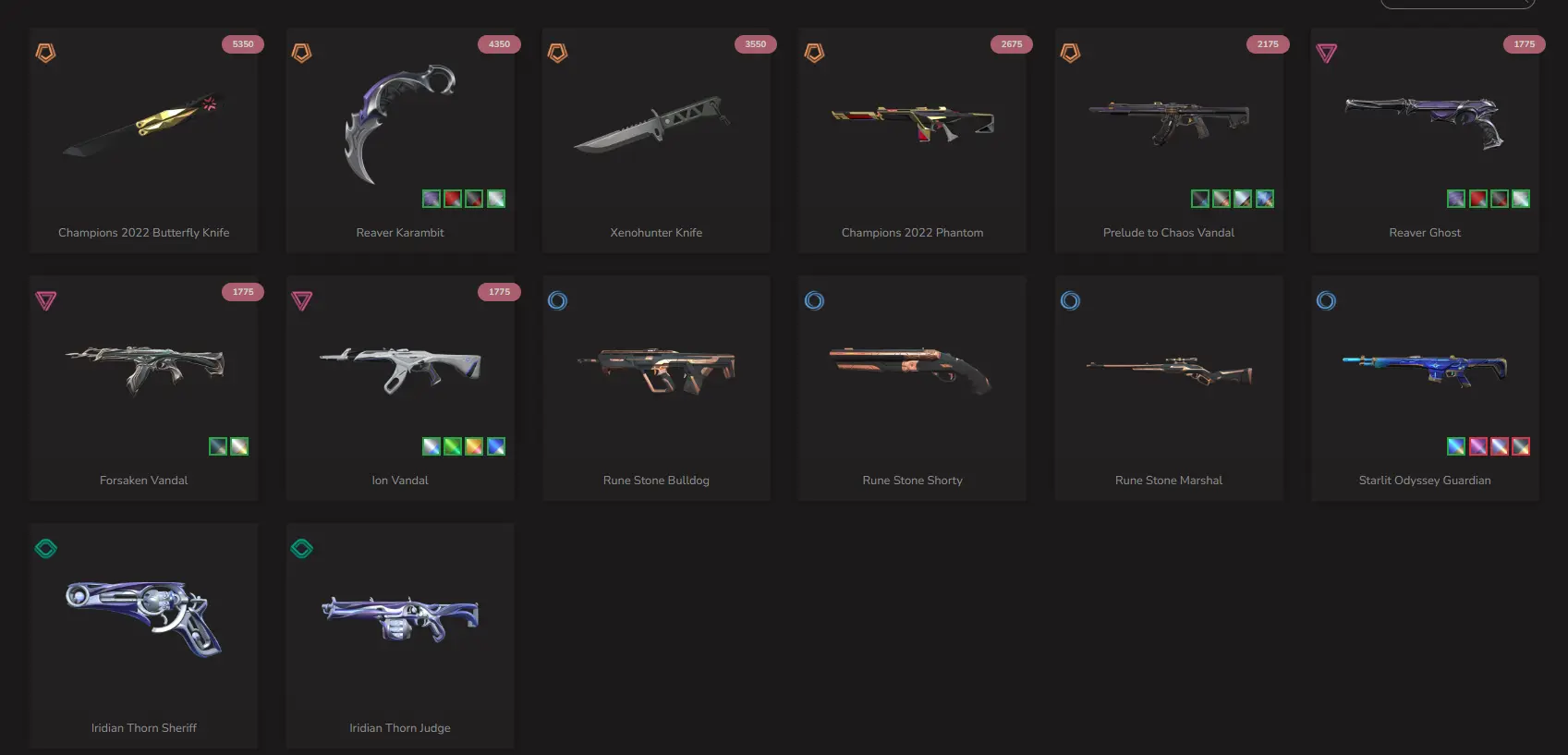Open the Rune Stone Shorty skin image
This screenshot has width=1568, height=755.
(x=910, y=371)
